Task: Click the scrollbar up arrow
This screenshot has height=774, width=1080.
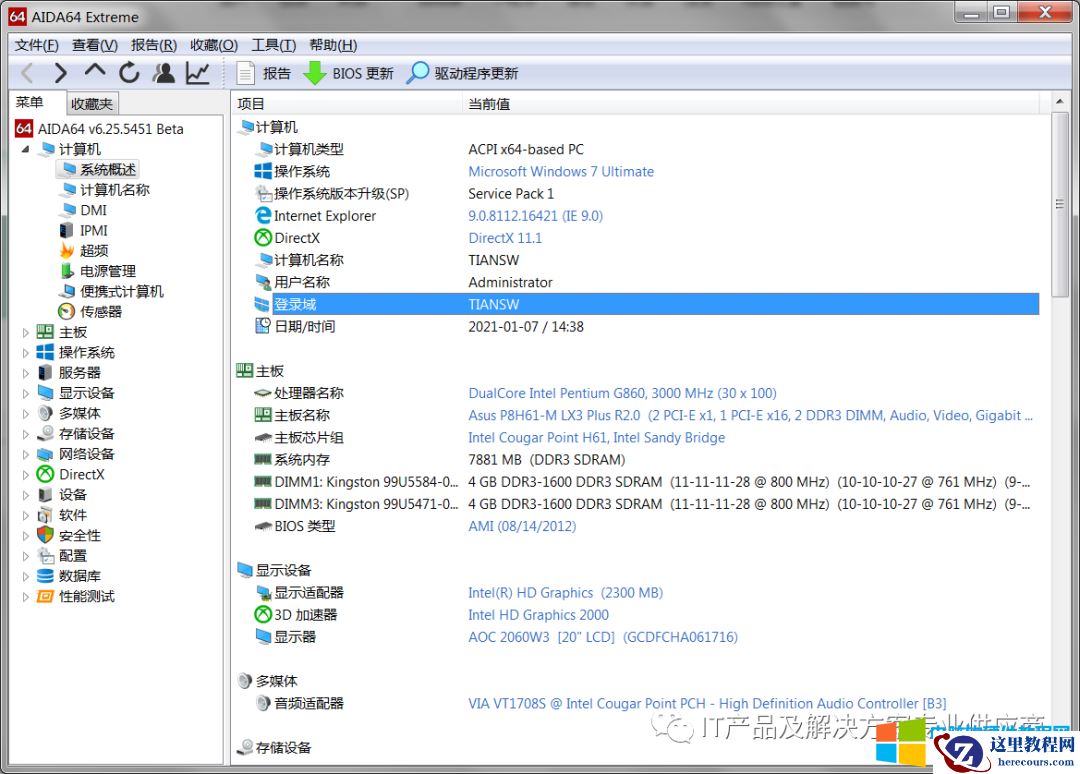Action: (x=1059, y=102)
